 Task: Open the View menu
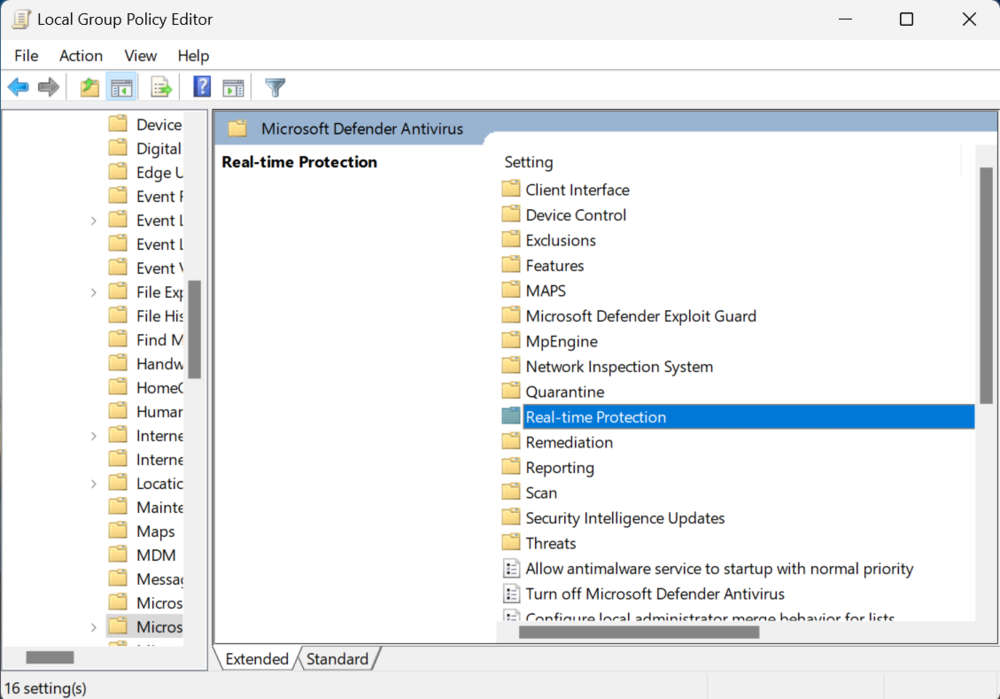[x=140, y=55]
